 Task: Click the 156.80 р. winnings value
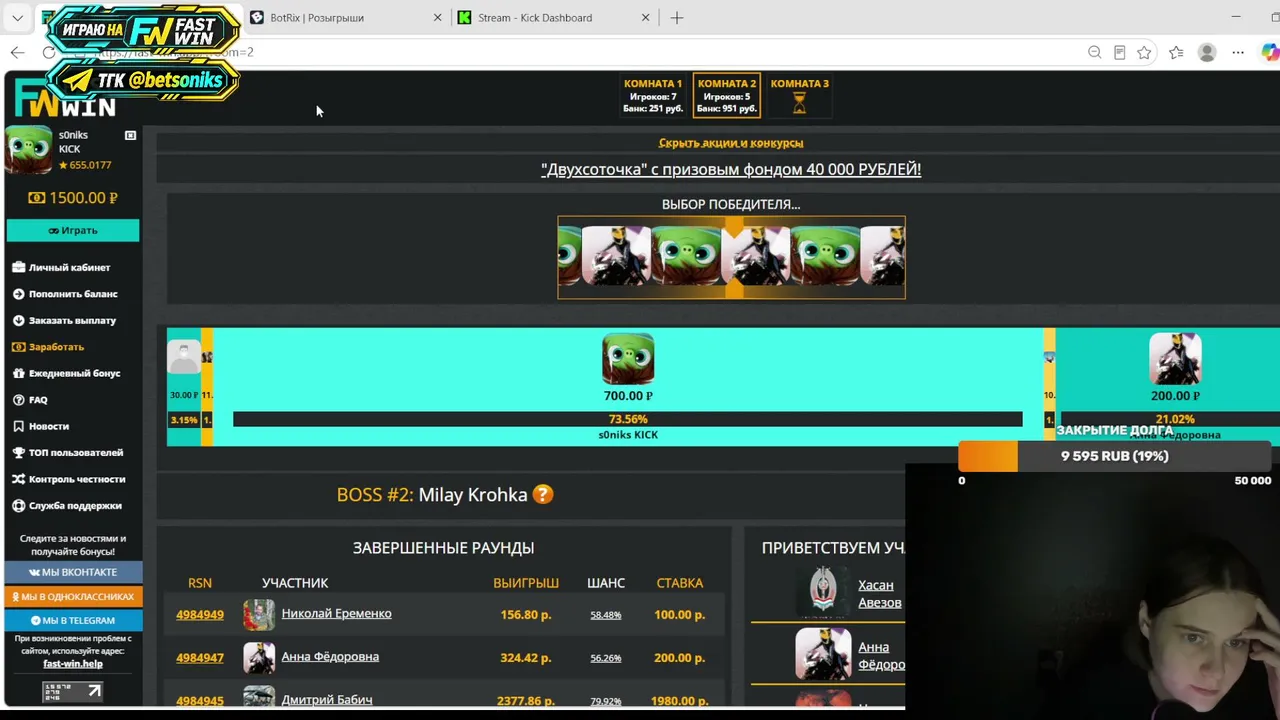point(526,615)
